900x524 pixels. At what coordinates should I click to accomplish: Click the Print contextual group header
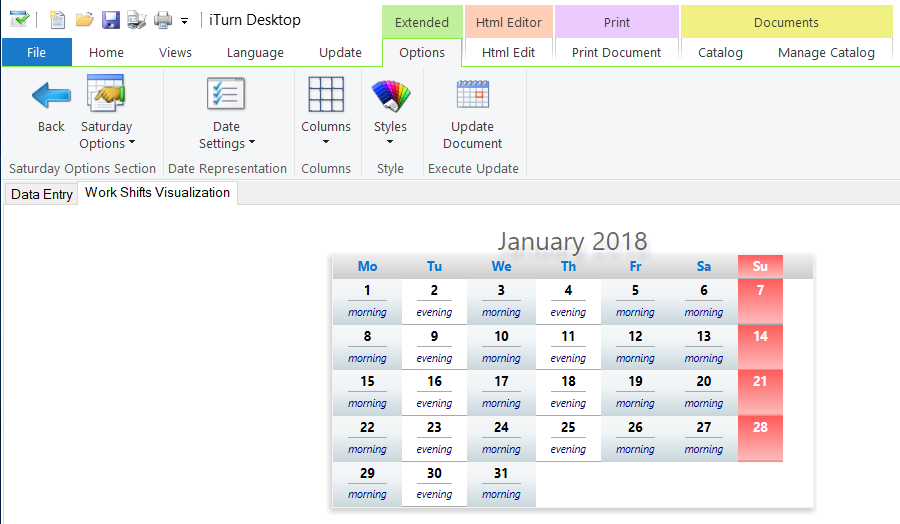(616, 22)
